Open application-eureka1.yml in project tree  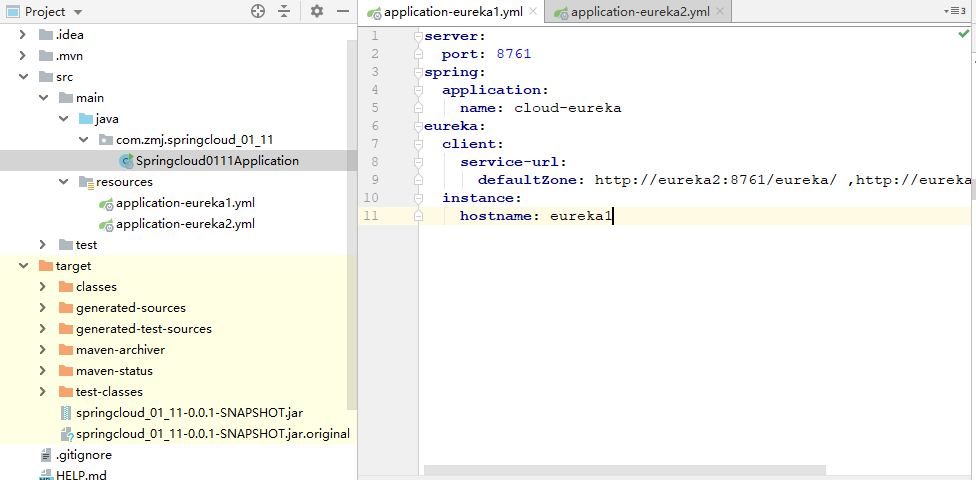185,203
